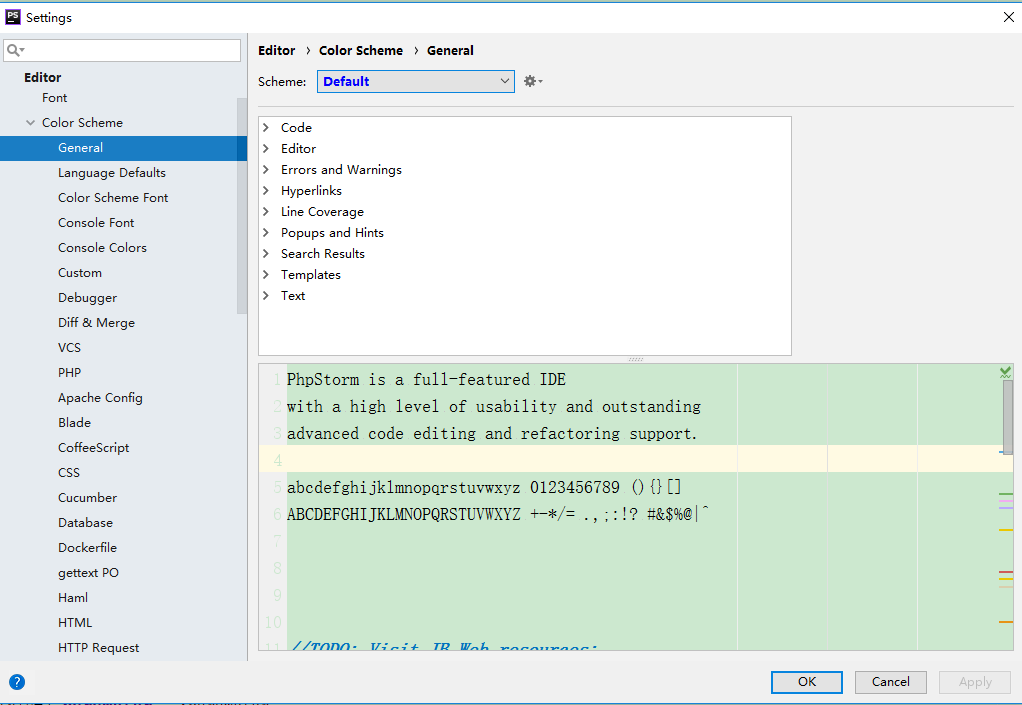Expand the Templates category
The image size is (1022, 705).
point(266,274)
